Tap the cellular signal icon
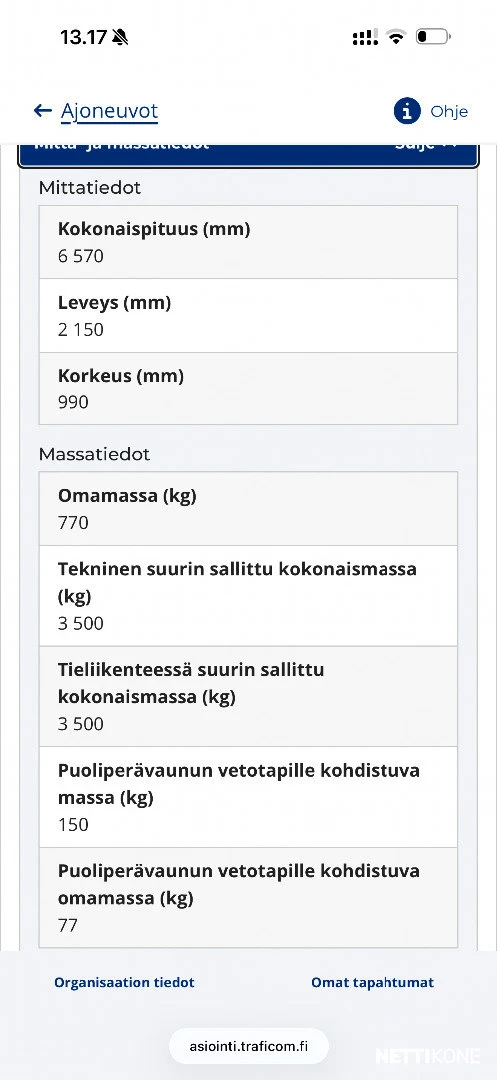The width and height of the screenshot is (497, 1080). click(366, 37)
